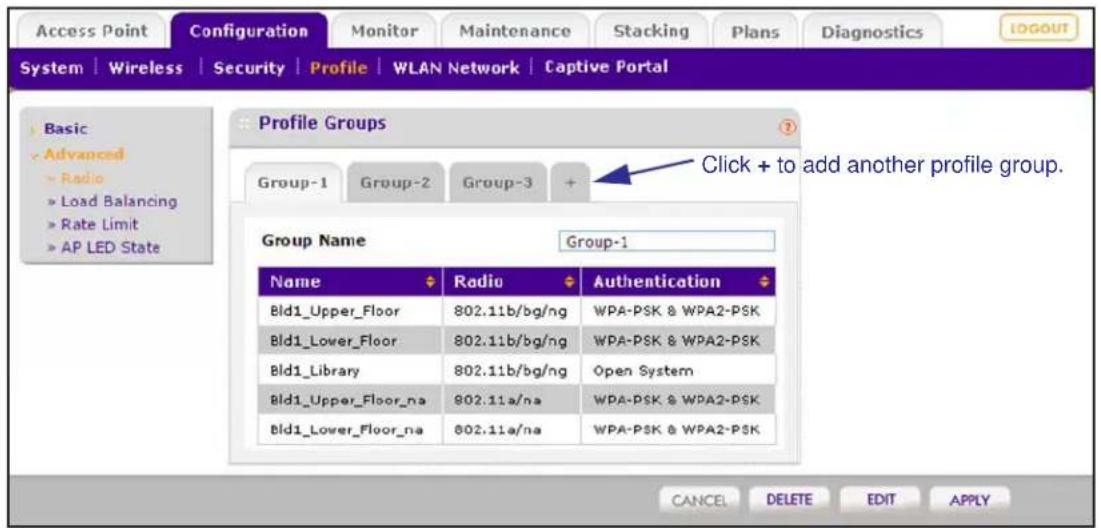Click the LOGOUT button
1101x528 pixels.
[x=1039, y=29]
